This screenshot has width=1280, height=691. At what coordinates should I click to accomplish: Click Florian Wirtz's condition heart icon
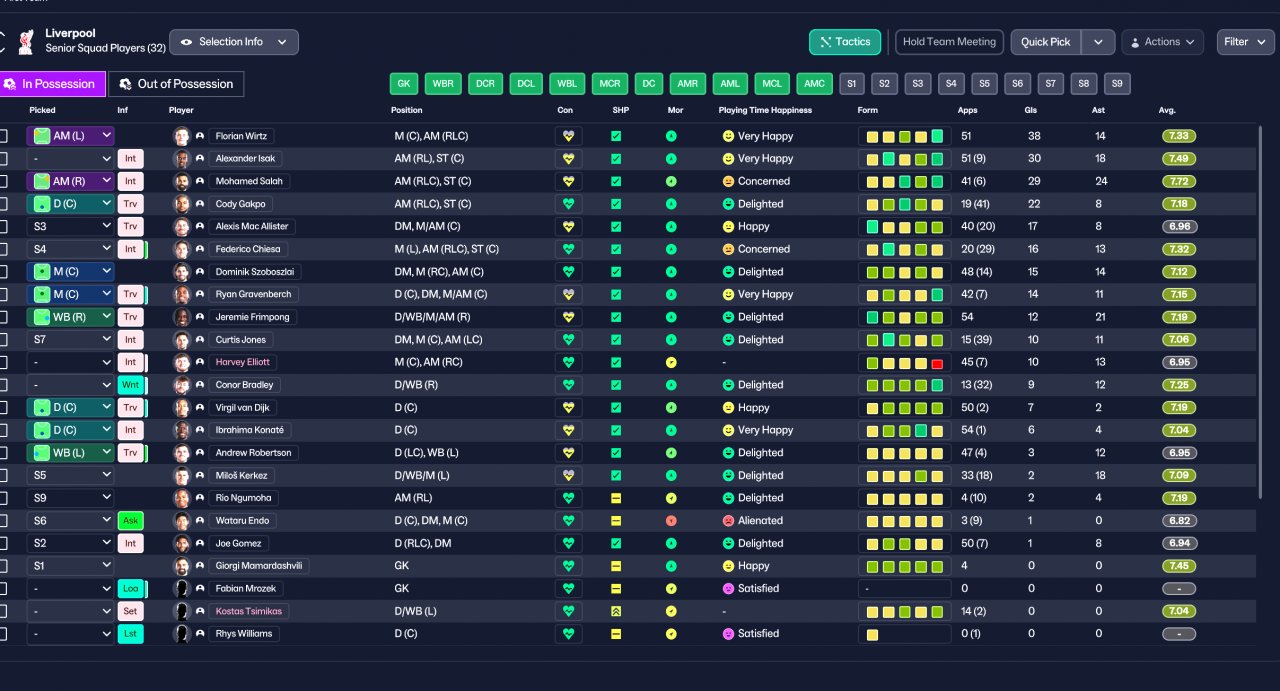[x=569, y=136]
